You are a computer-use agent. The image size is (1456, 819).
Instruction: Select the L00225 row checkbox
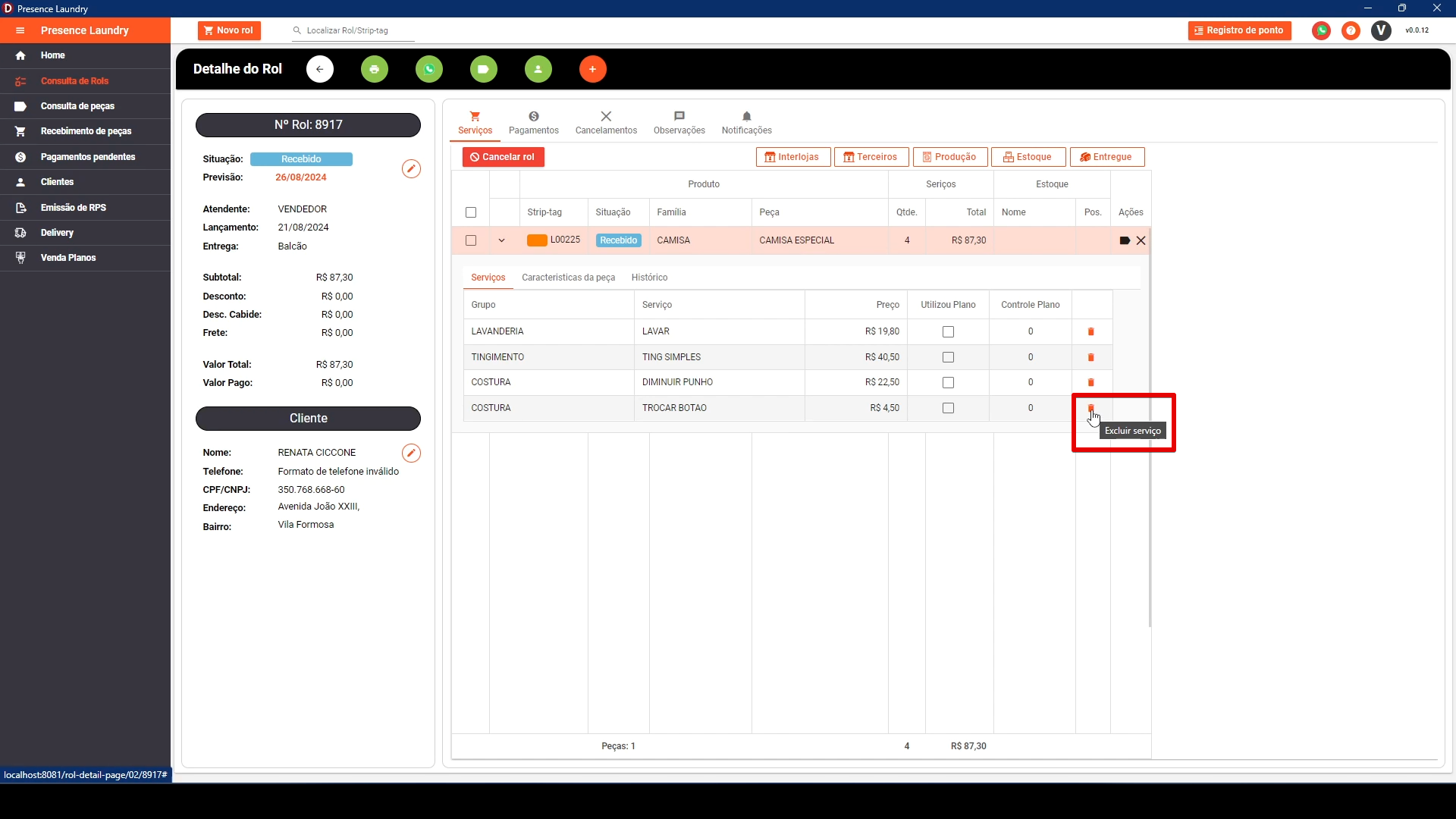point(471,240)
